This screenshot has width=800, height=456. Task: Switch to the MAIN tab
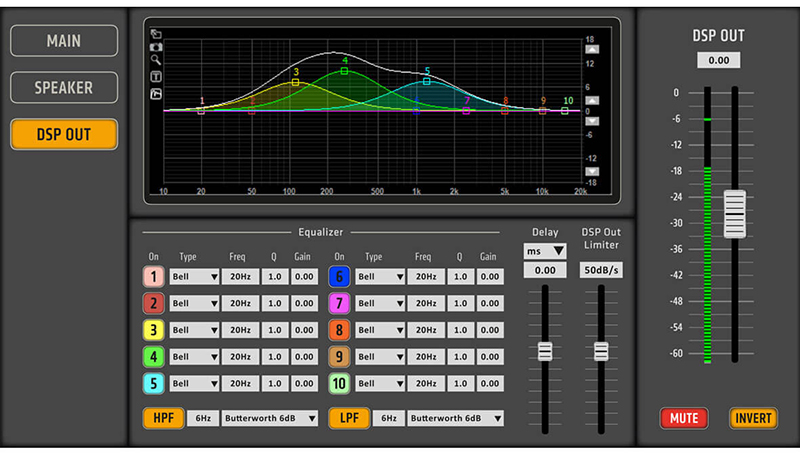pos(64,41)
